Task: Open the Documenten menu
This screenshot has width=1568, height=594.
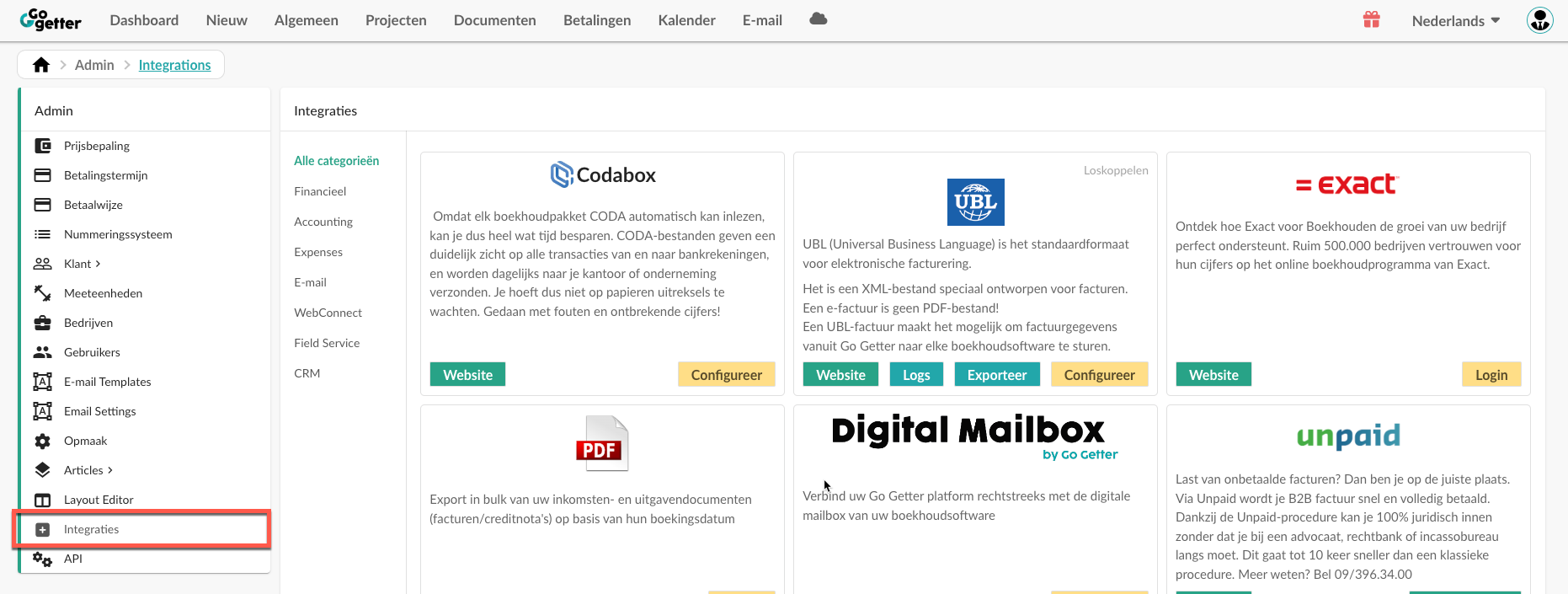Action: point(495,20)
